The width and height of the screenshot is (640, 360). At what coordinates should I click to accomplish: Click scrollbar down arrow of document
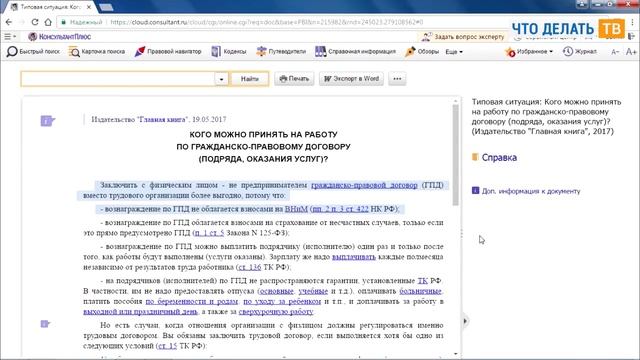456,354
